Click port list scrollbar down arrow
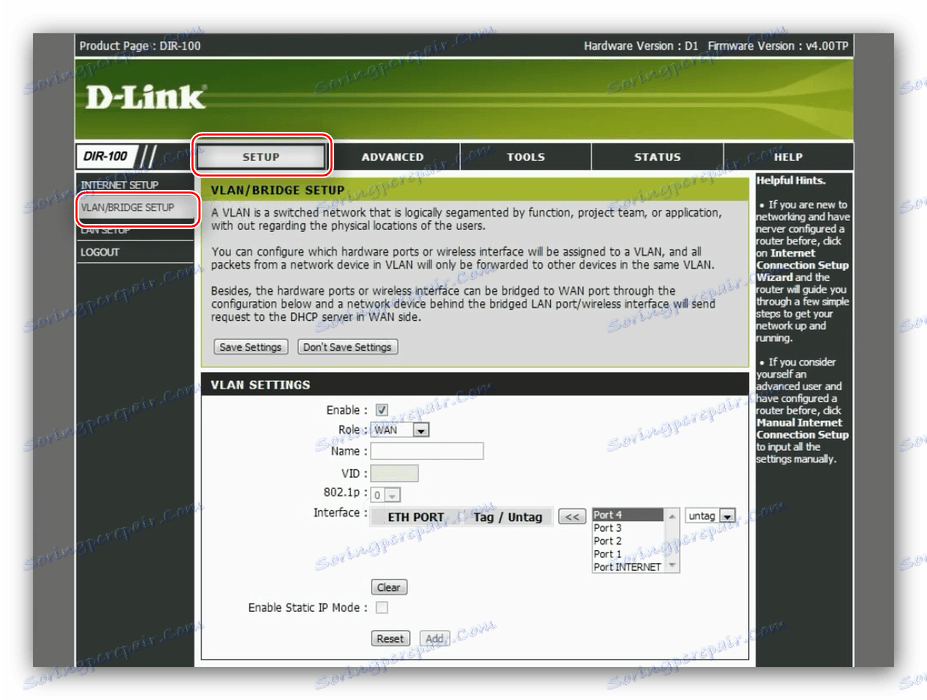Screen dimensions: 927x700 pos(672,566)
